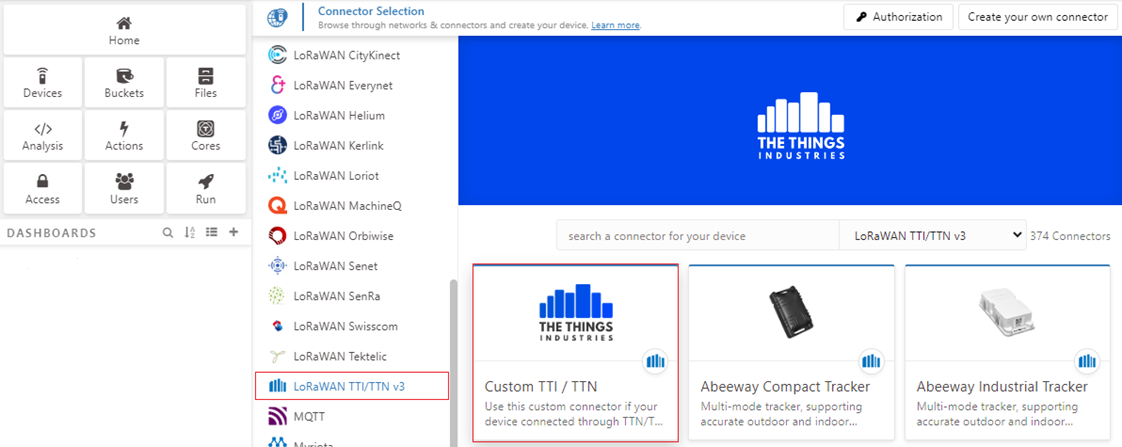Open the LoRaWAN TTI/TTN v3 network dropdown

[x=932, y=235]
